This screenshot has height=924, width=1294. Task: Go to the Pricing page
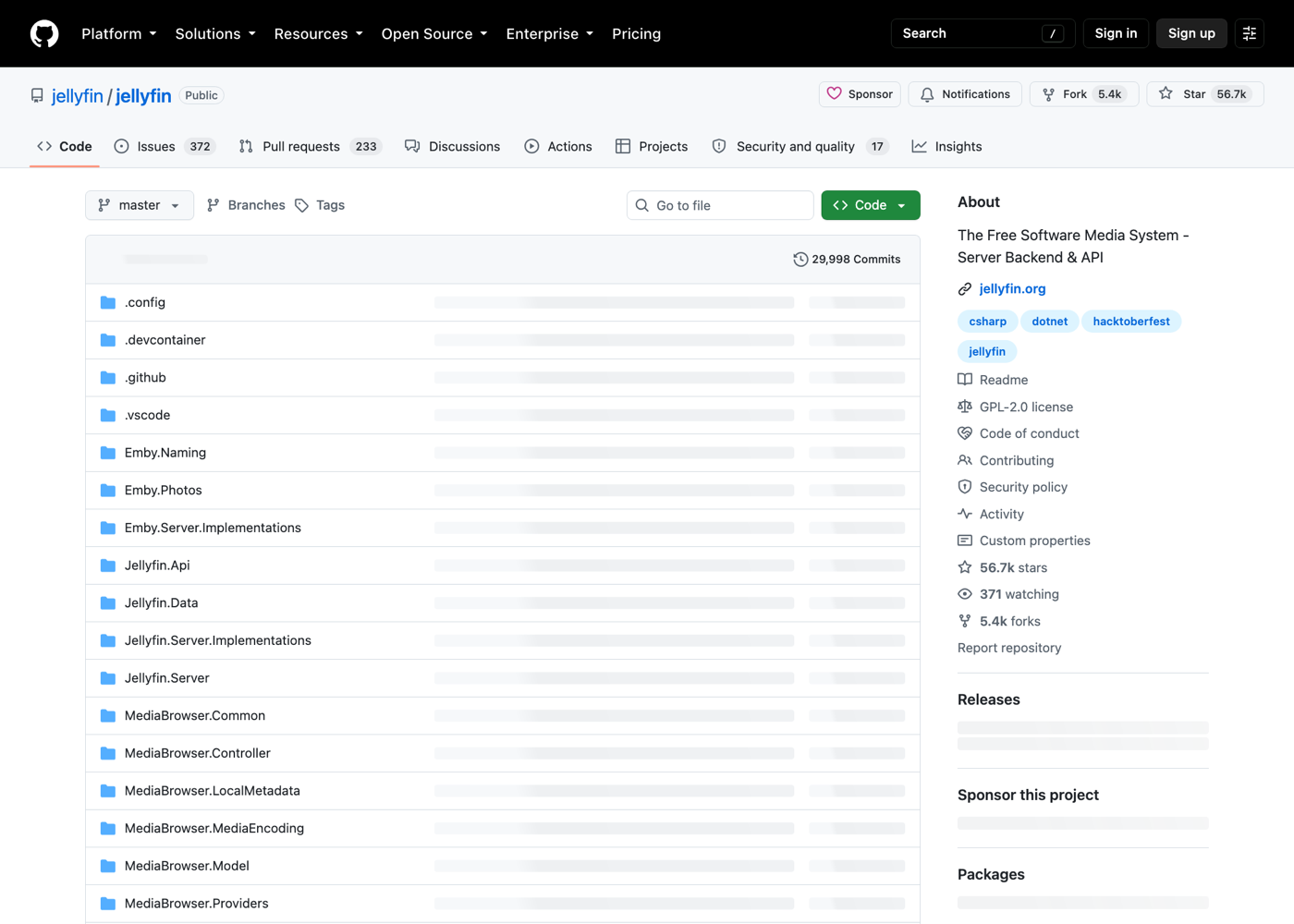point(636,33)
